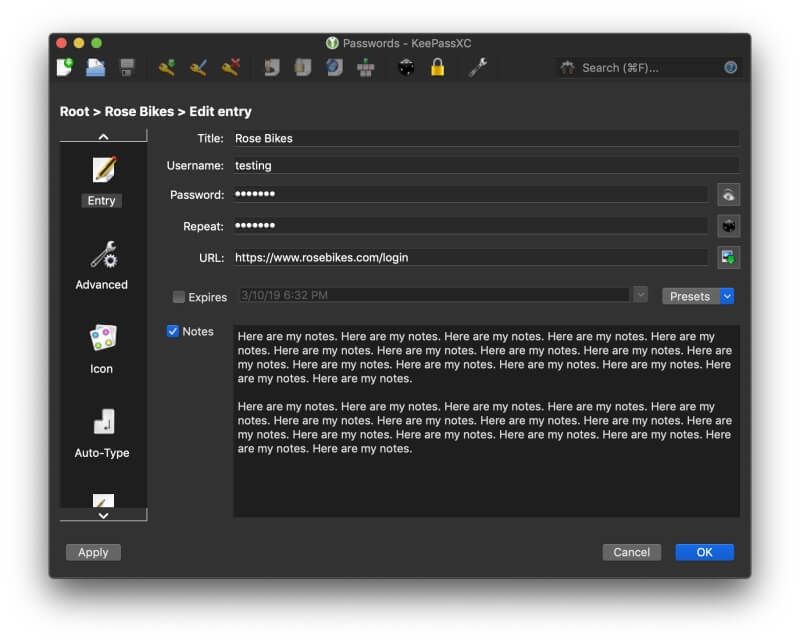Click into the Username field
This screenshot has width=800, height=643.
pos(486,165)
